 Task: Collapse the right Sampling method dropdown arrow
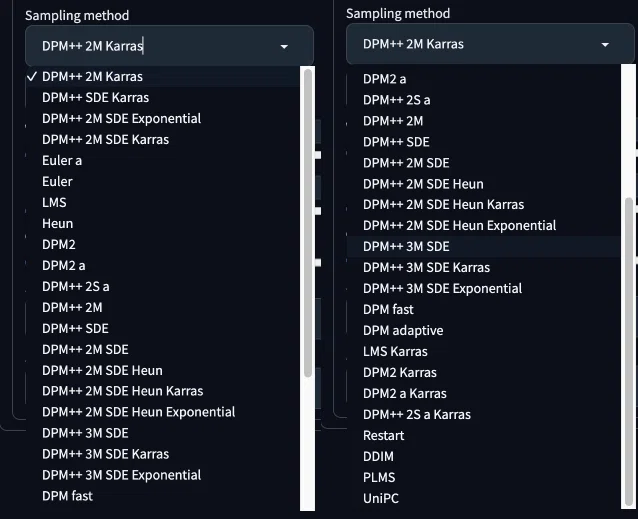tap(605, 44)
